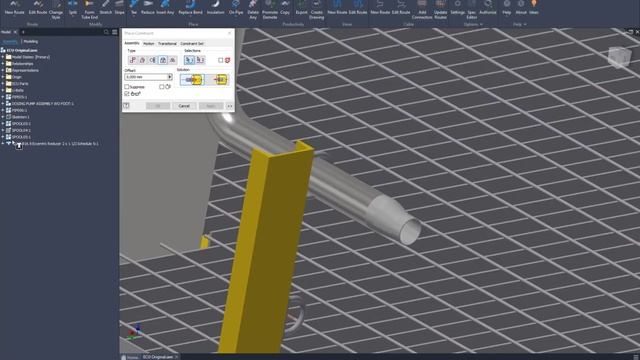Open the browser panel hamburger menu
Viewport: 640px width, 360px height.
115,32
